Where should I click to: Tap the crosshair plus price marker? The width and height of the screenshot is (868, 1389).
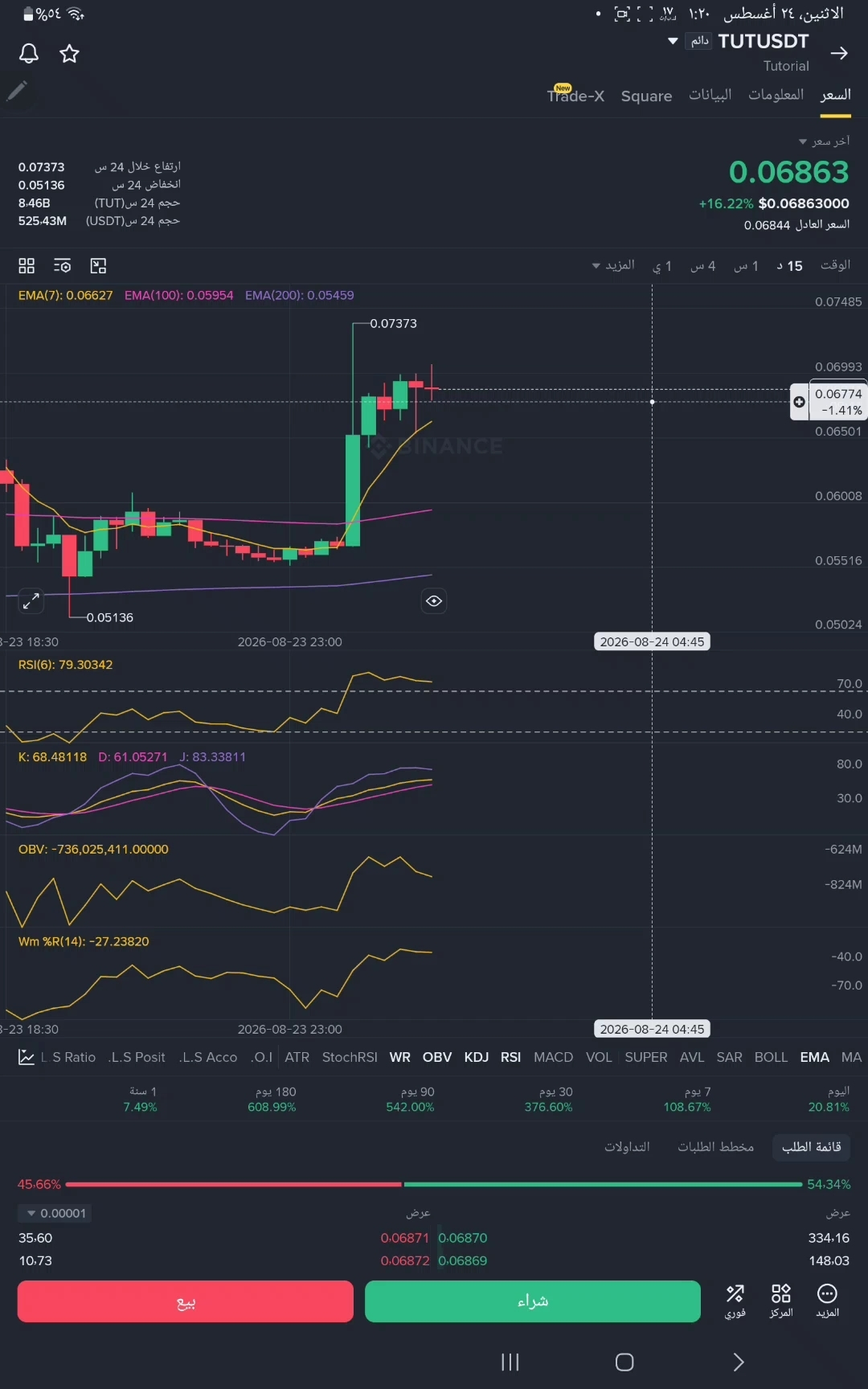[x=799, y=402]
